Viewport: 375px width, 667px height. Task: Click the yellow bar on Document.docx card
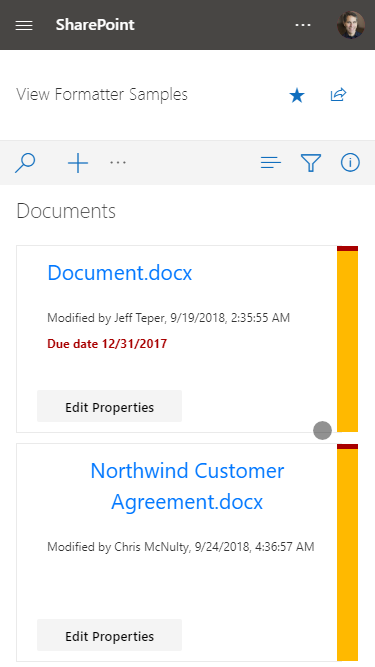[347, 341]
